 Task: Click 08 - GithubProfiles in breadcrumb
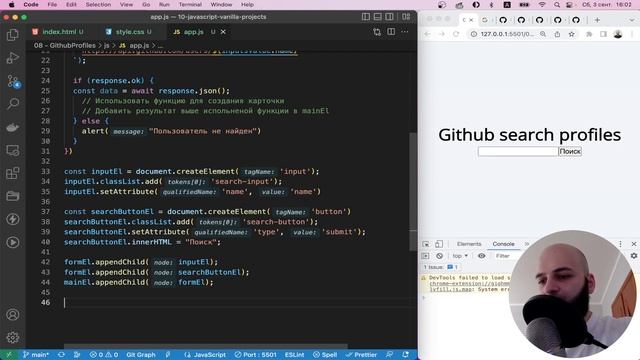(x=64, y=45)
